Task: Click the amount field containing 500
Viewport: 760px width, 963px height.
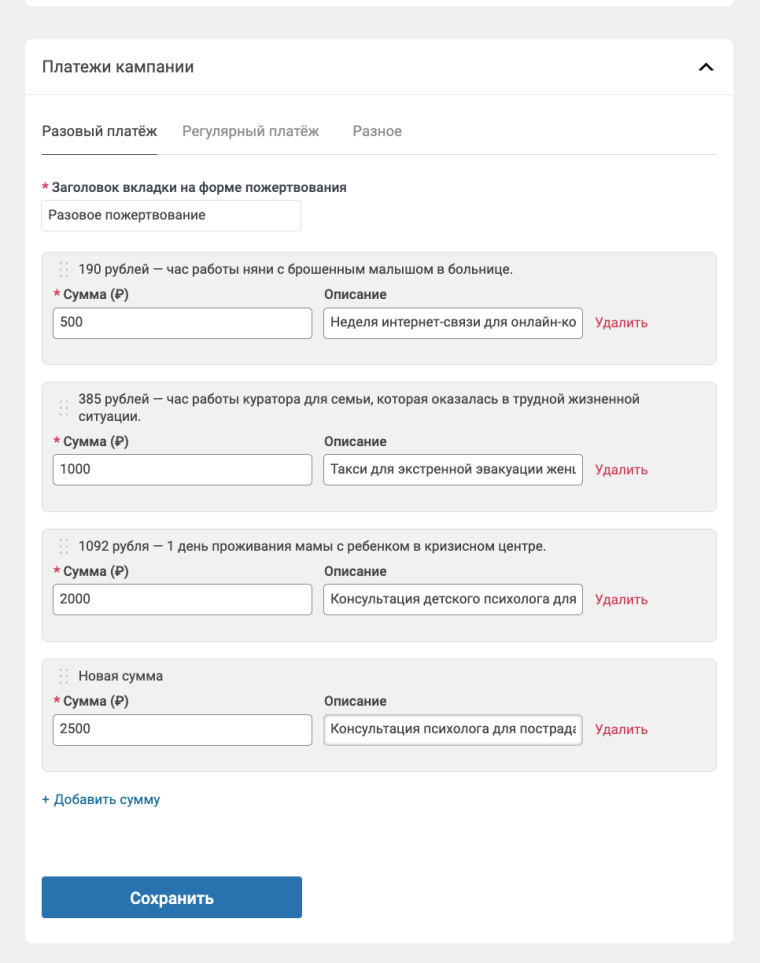Action: pyautogui.click(x=182, y=323)
